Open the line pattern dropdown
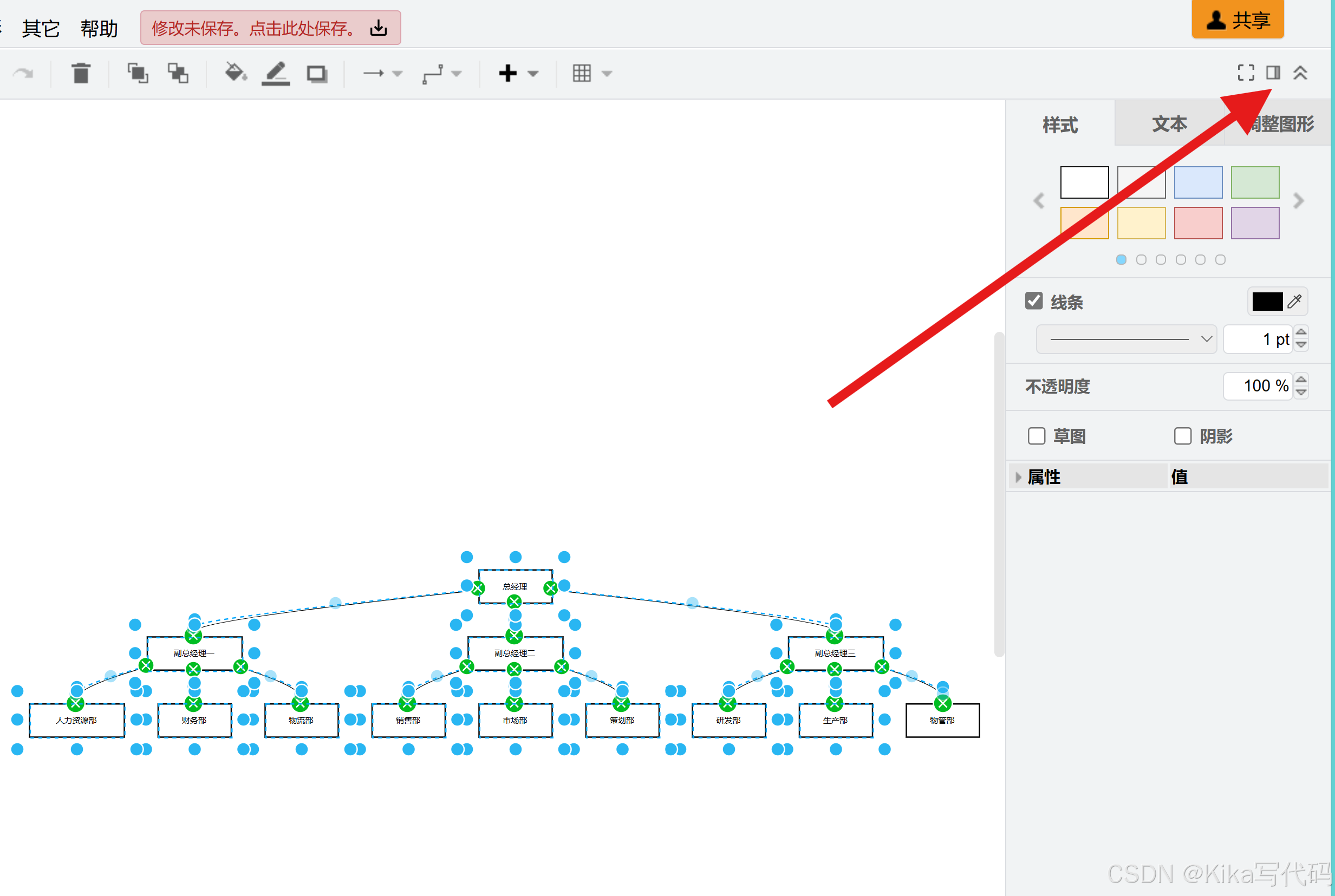Viewport: 1335px width, 896px height. [x=1126, y=339]
